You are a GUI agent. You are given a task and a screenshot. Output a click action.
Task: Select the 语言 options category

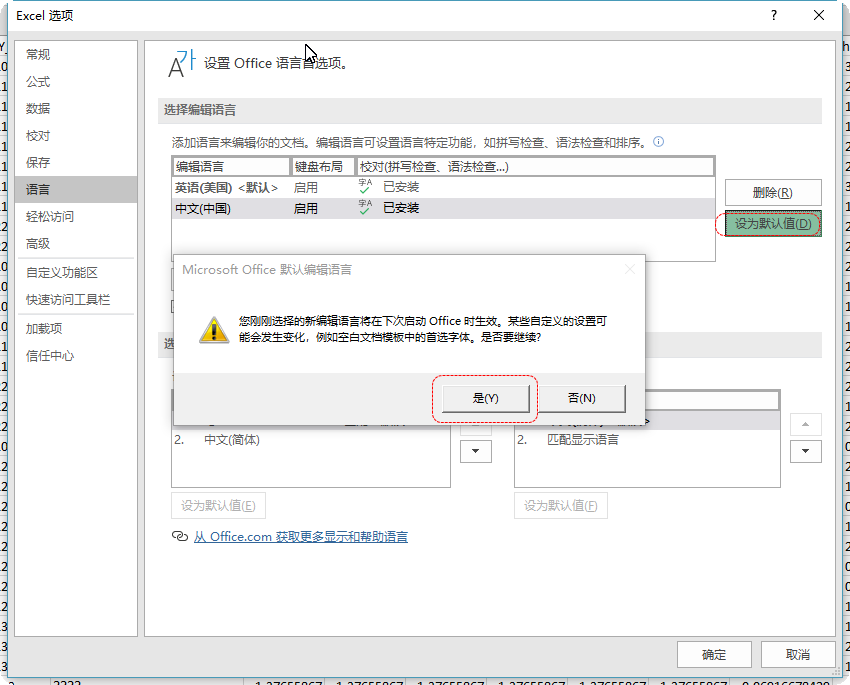pyautogui.click(x=76, y=190)
